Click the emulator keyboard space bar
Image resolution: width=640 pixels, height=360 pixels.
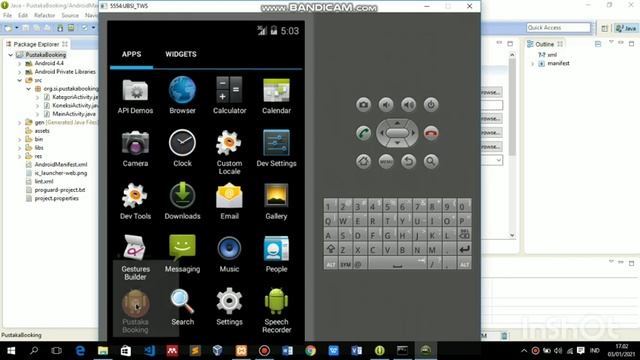pyautogui.click(x=397, y=264)
